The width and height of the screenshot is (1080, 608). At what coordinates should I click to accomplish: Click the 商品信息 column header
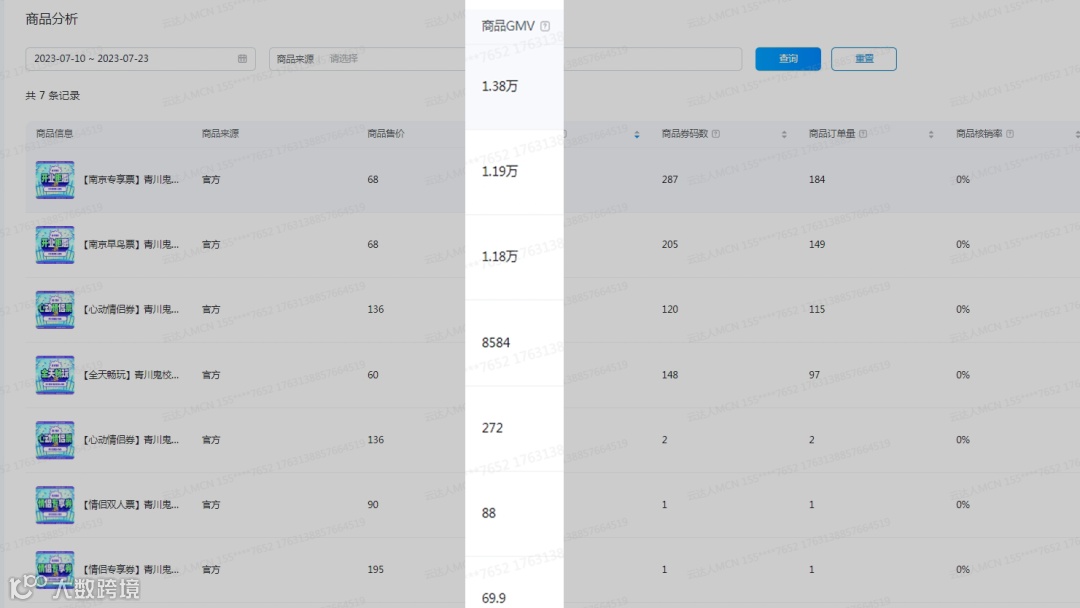tap(54, 134)
